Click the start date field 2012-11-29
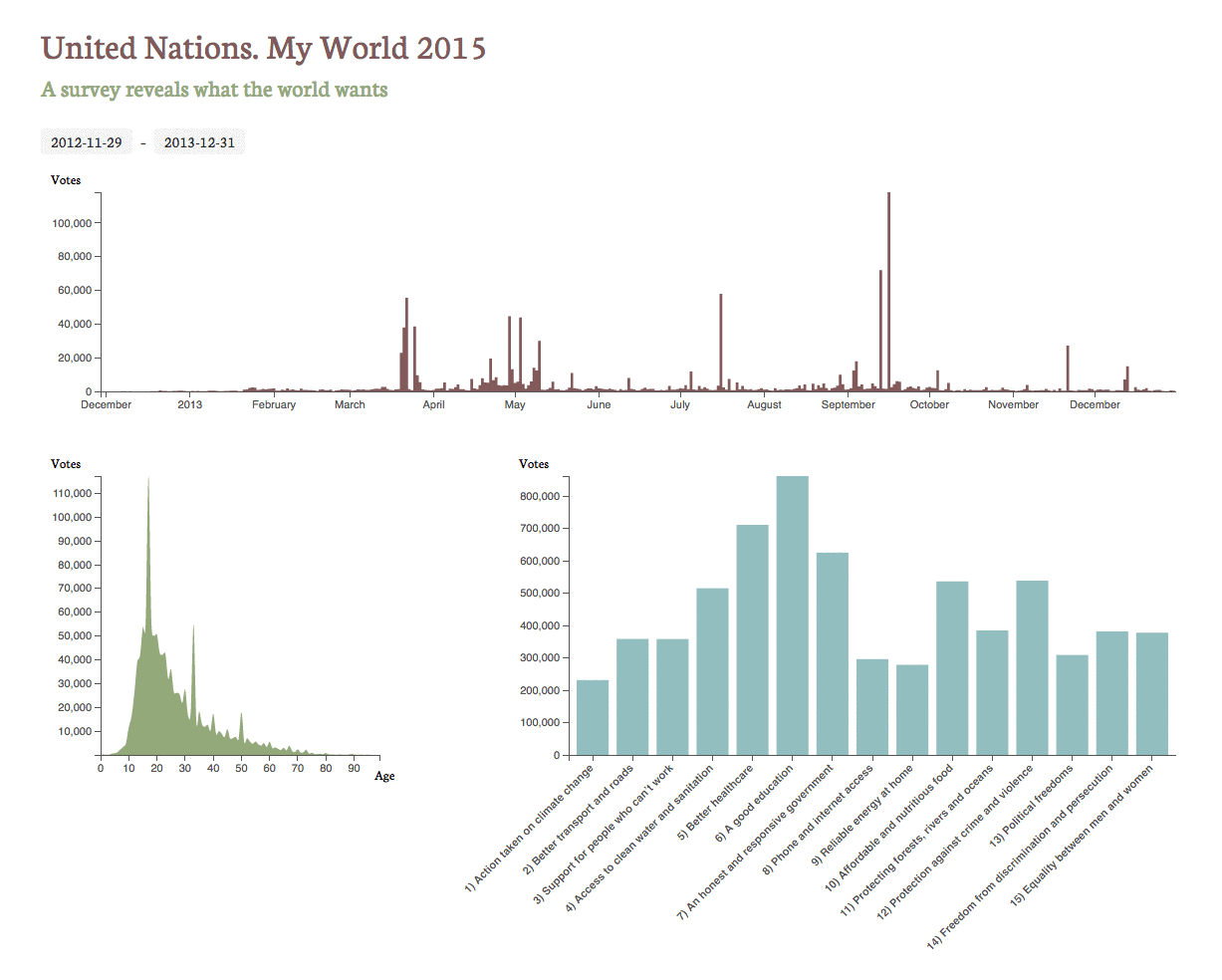 [x=87, y=142]
